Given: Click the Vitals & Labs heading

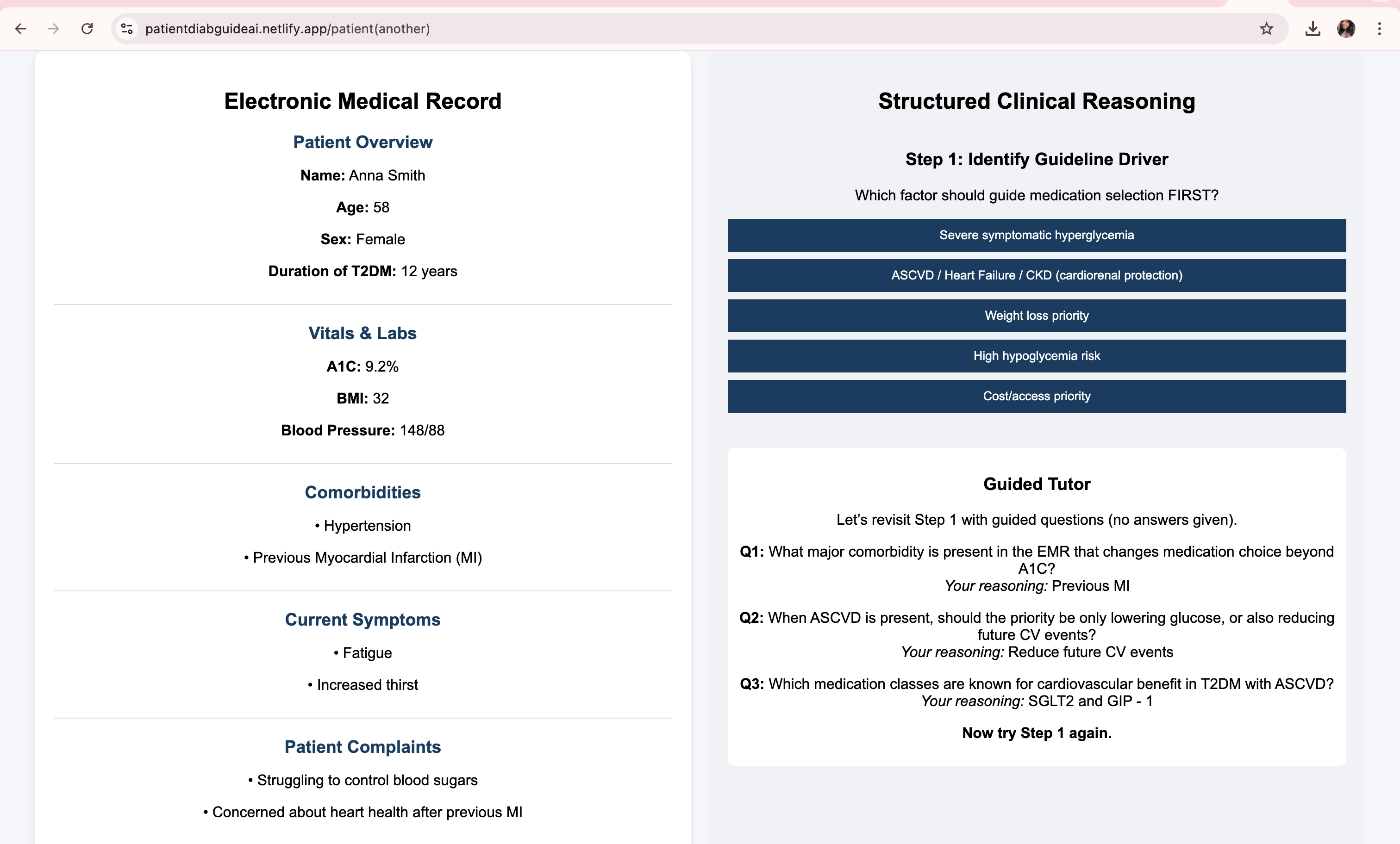Looking at the screenshot, I should coord(362,334).
